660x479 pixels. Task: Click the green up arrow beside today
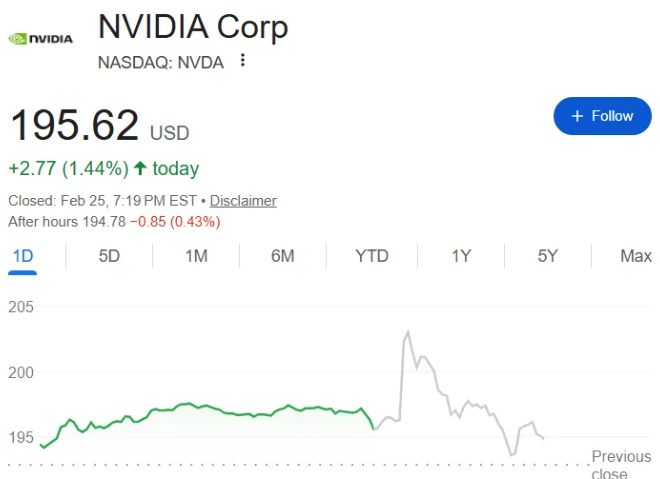[140, 168]
